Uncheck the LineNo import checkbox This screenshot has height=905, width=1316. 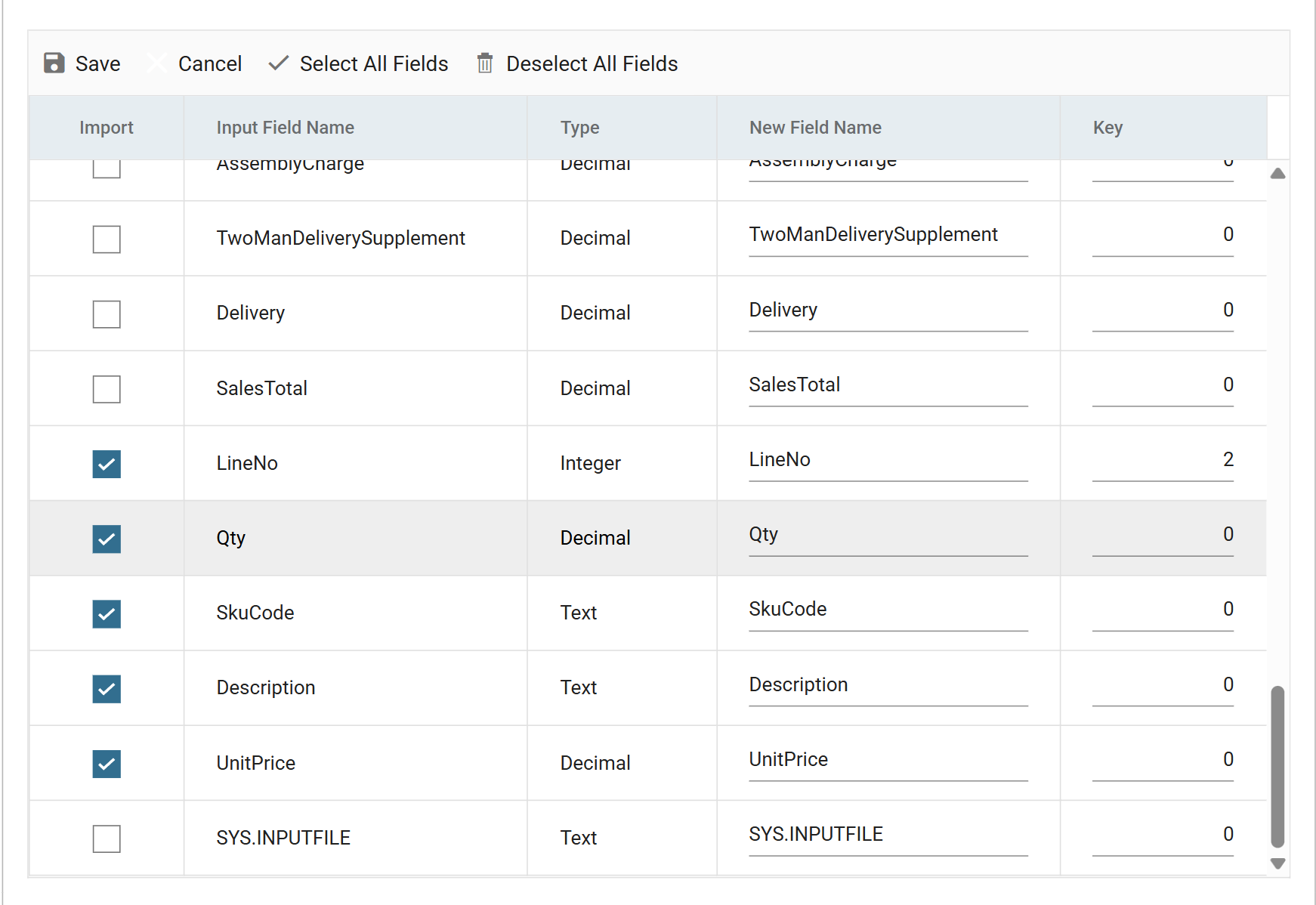pyautogui.click(x=107, y=464)
